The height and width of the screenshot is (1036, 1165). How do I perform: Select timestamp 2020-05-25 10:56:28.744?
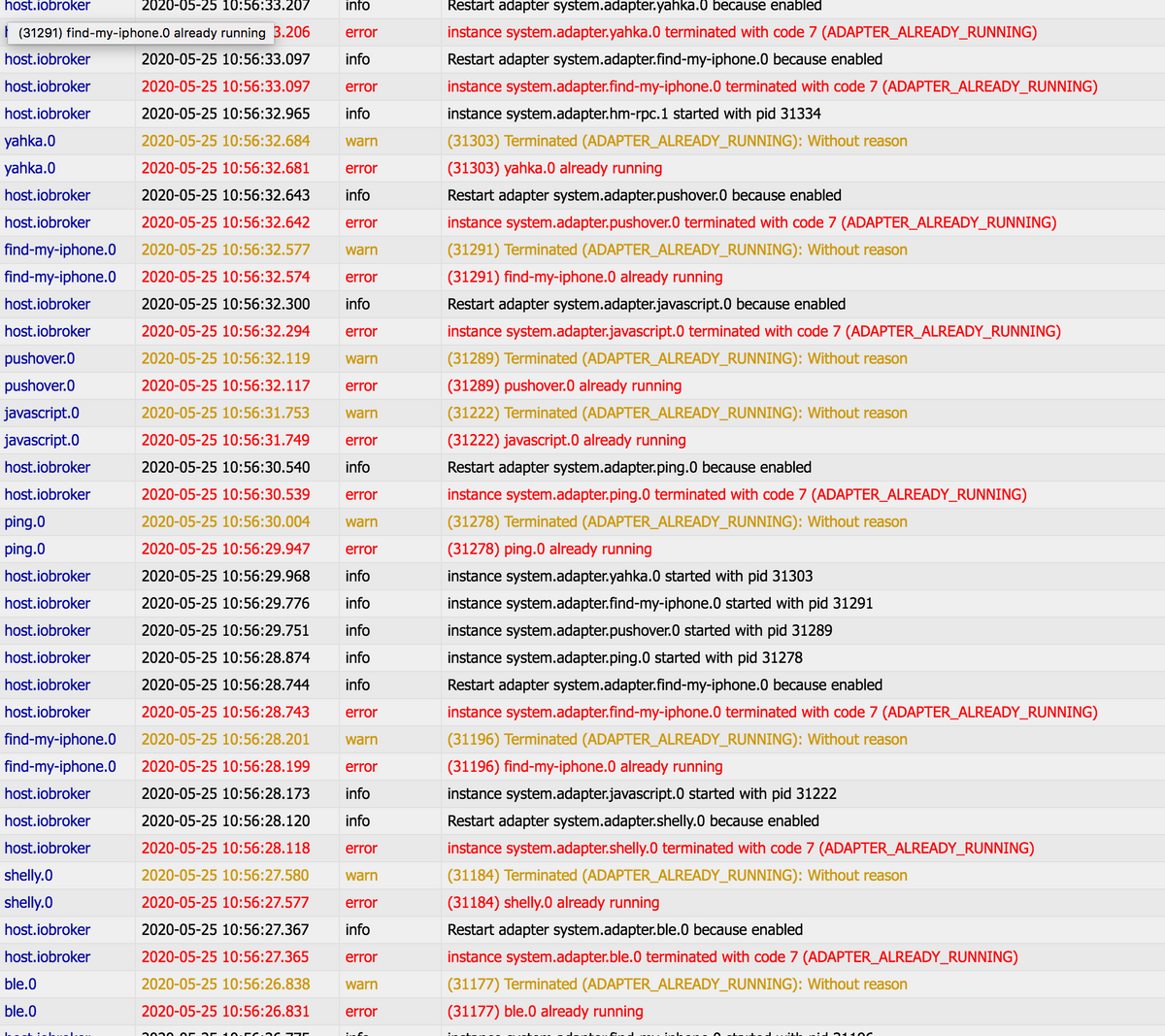(226, 685)
